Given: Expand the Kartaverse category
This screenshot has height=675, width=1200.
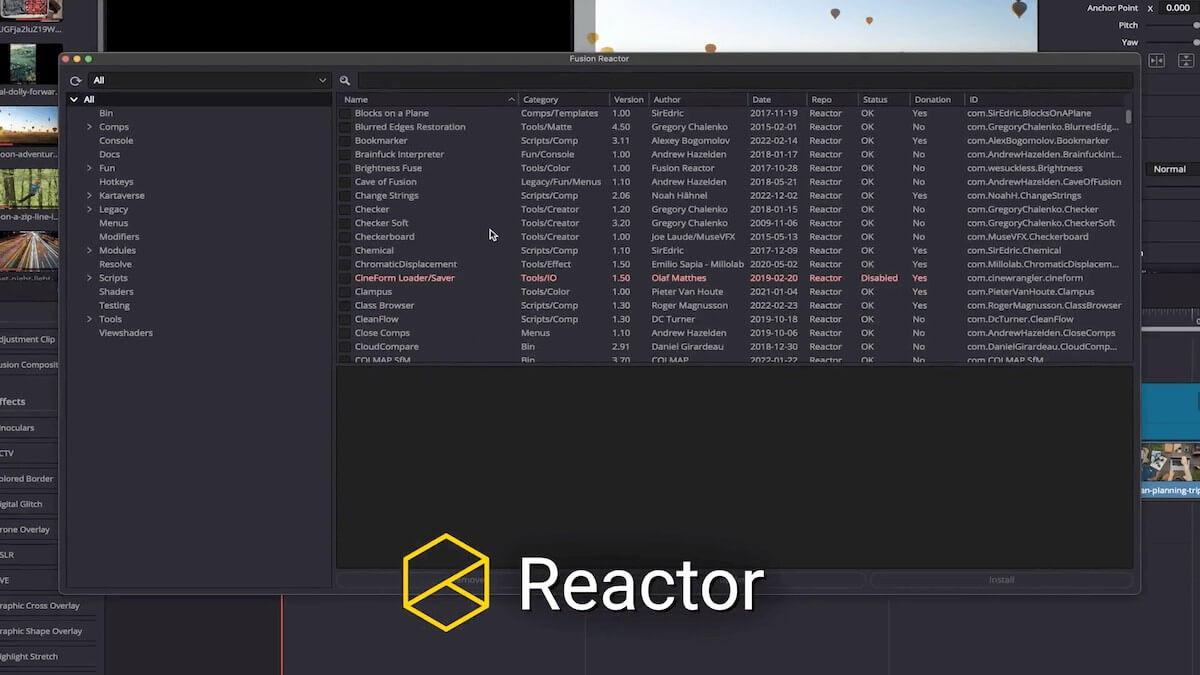Looking at the screenshot, I should 89,195.
